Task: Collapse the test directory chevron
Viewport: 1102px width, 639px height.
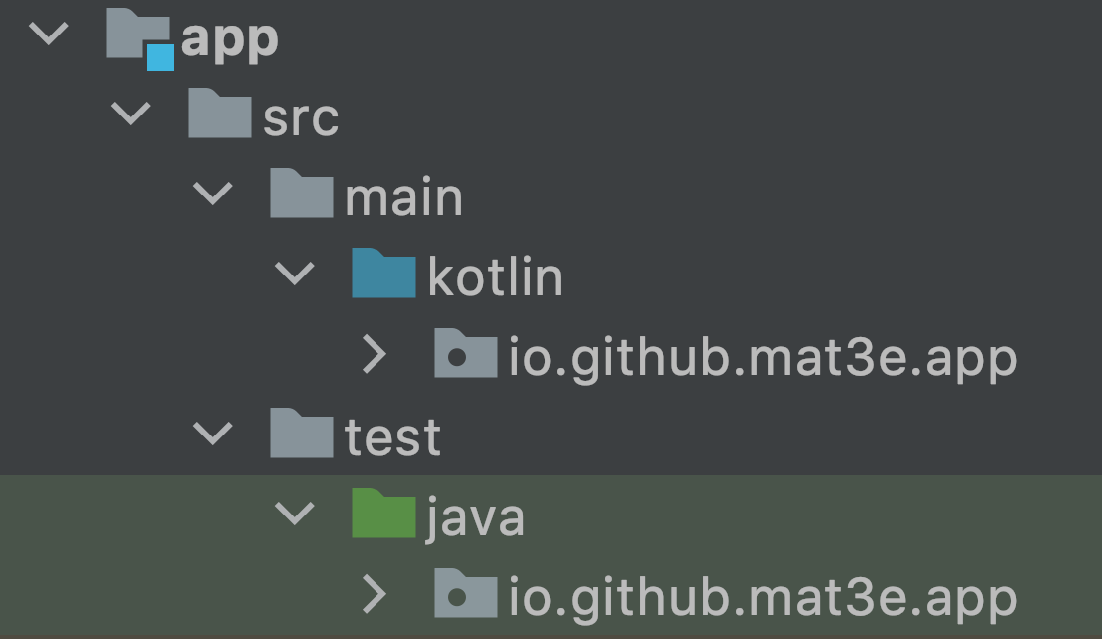Action: pos(212,435)
